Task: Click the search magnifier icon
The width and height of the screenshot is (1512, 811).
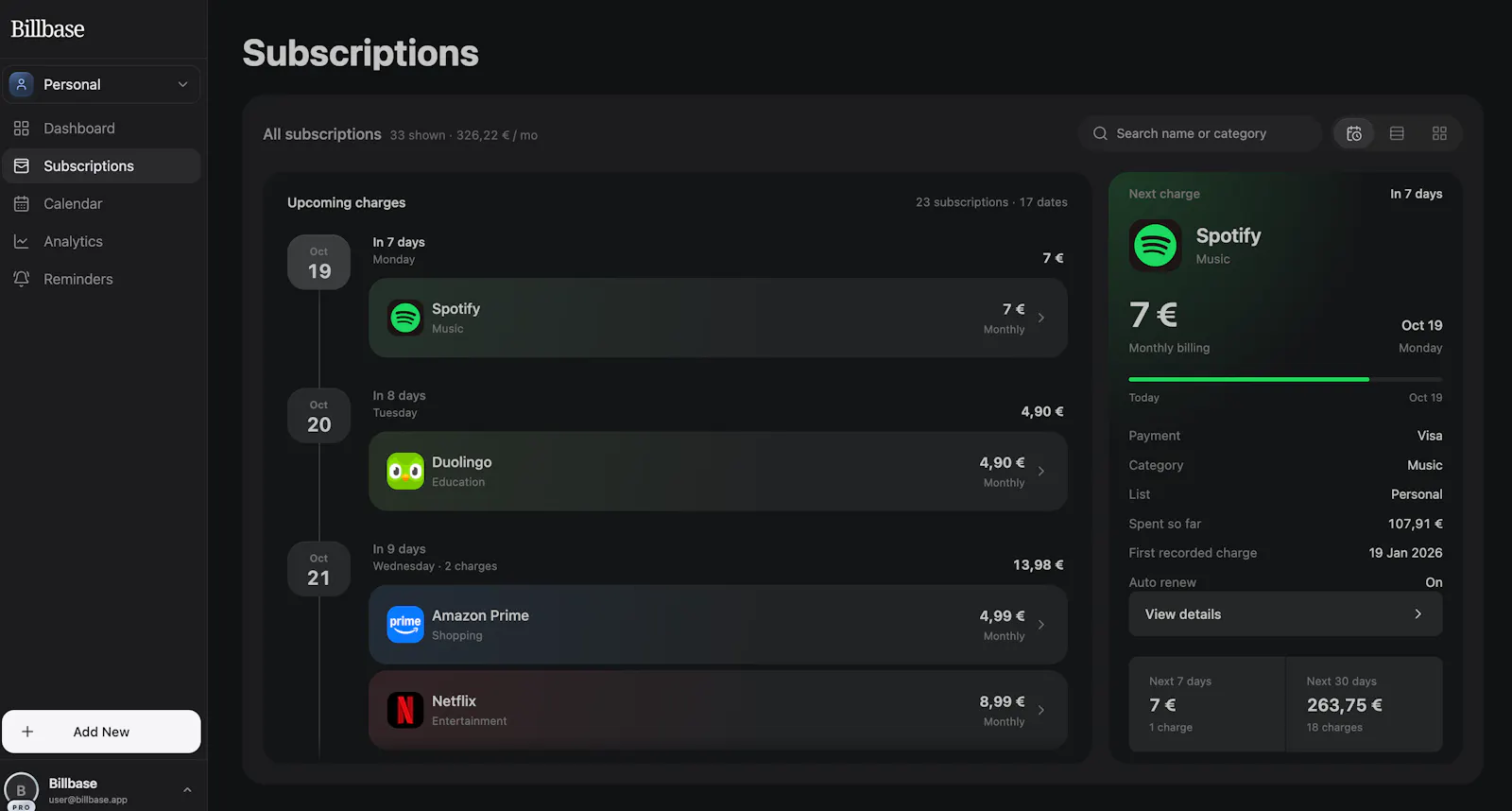Action: [1100, 133]
